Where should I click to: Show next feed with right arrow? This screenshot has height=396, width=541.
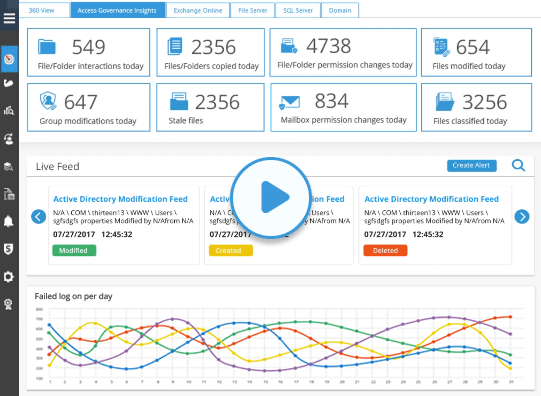tap(522, 217)
